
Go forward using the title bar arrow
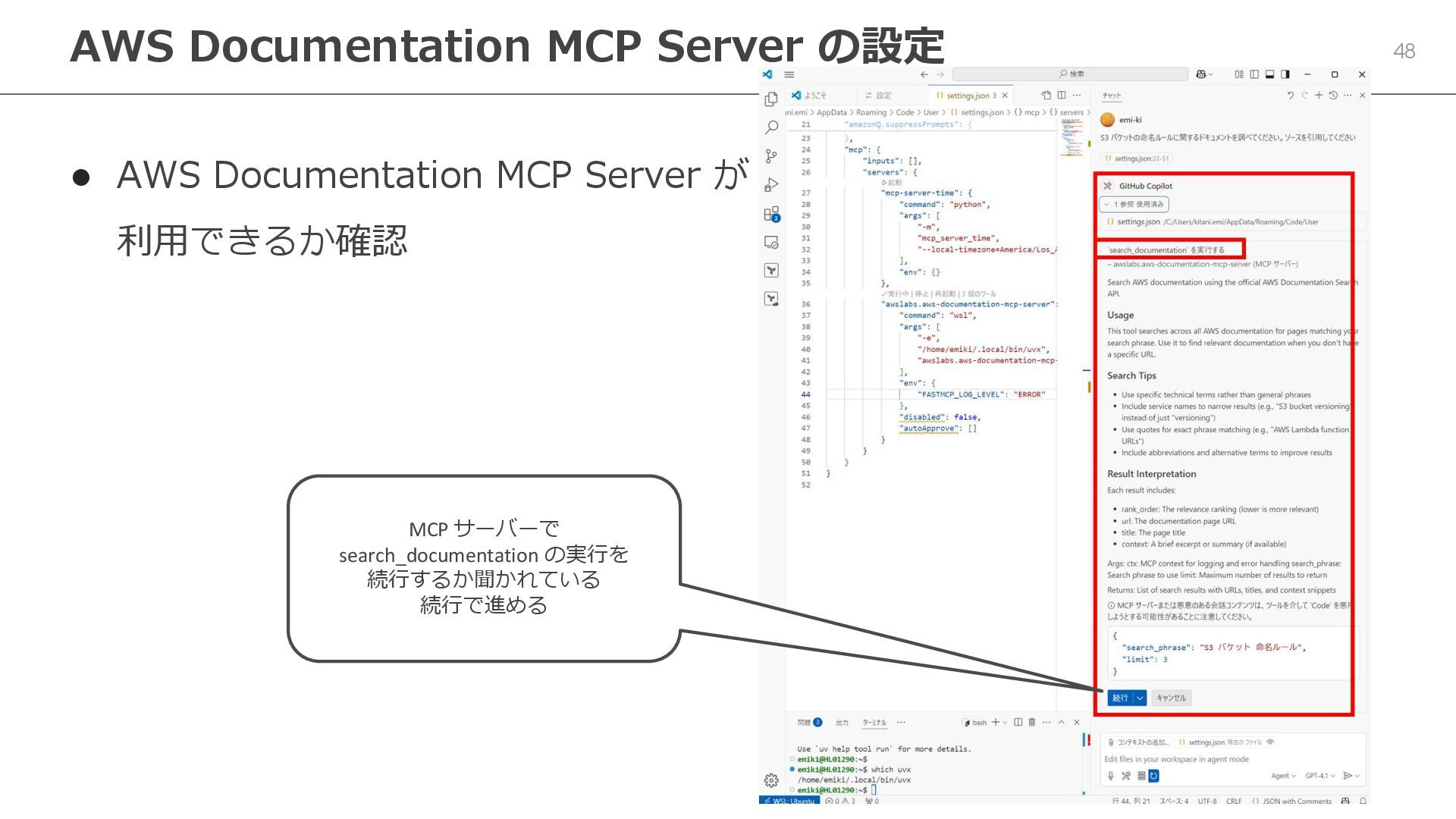tap(940, 74)
